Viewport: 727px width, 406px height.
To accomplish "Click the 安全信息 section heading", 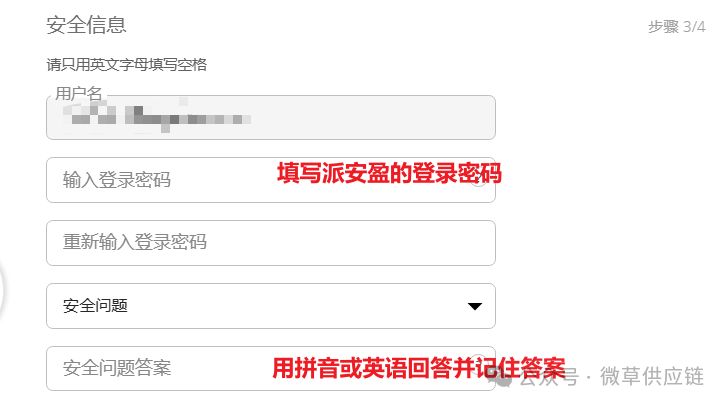I will click(86, 25).
